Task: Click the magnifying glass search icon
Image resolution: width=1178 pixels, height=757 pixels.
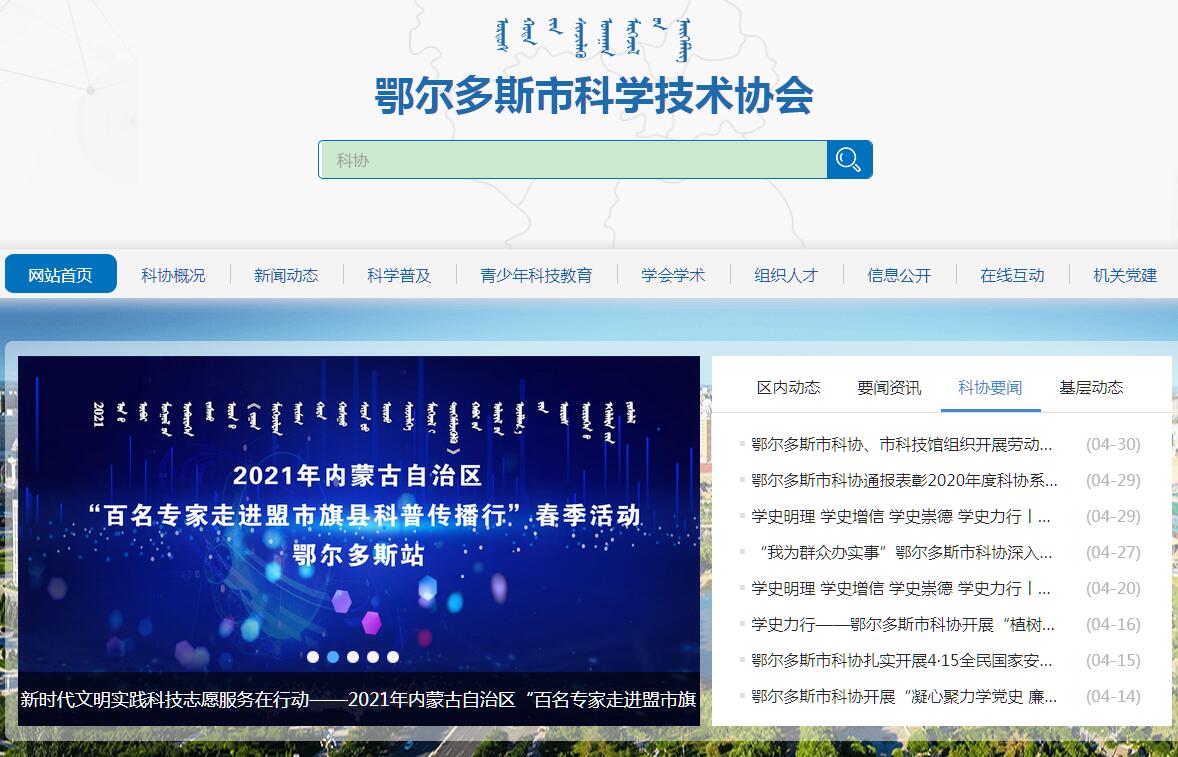Action: point(849,160)
